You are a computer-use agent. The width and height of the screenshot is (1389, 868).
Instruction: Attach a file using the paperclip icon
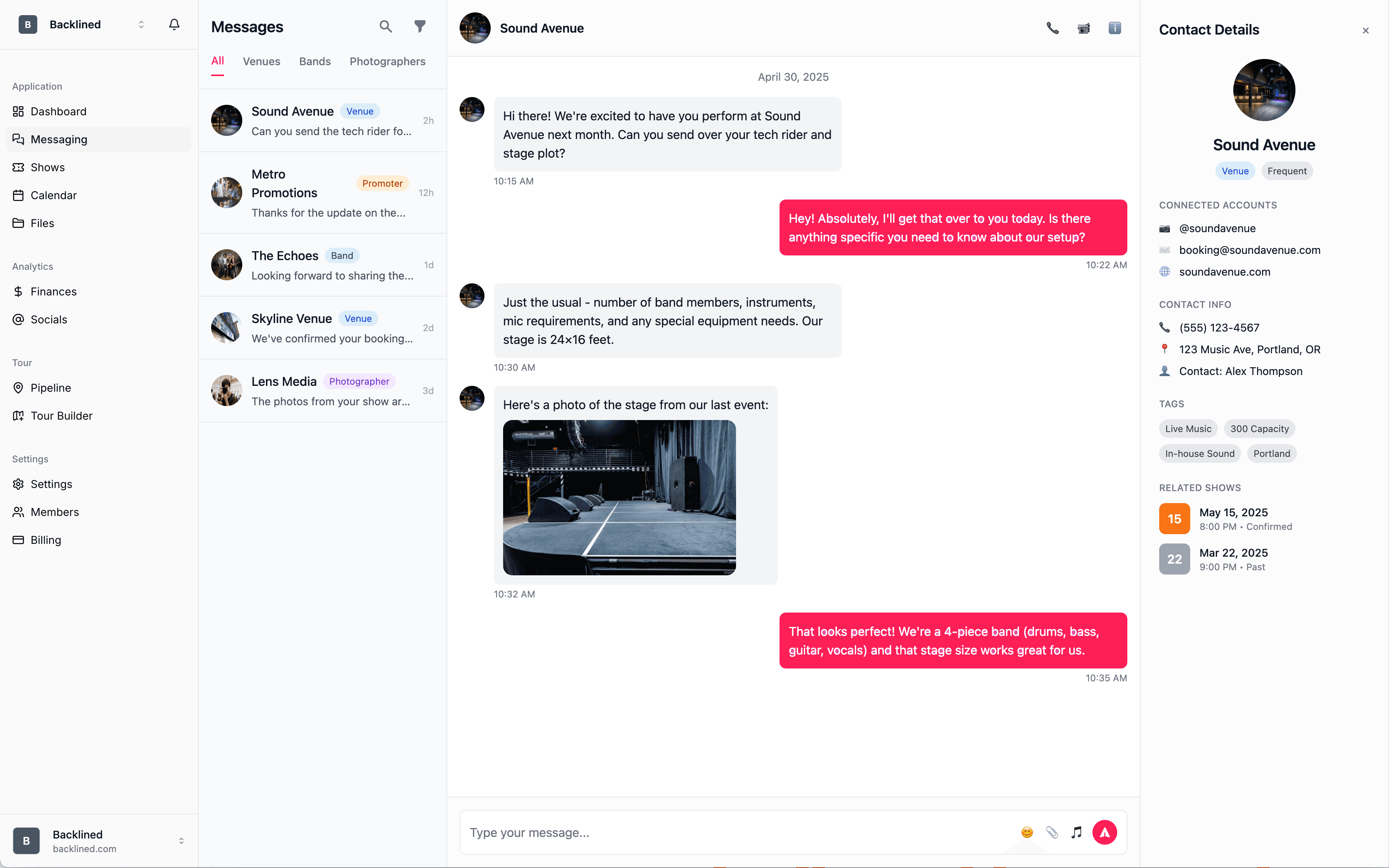[x=1052, y=832]
